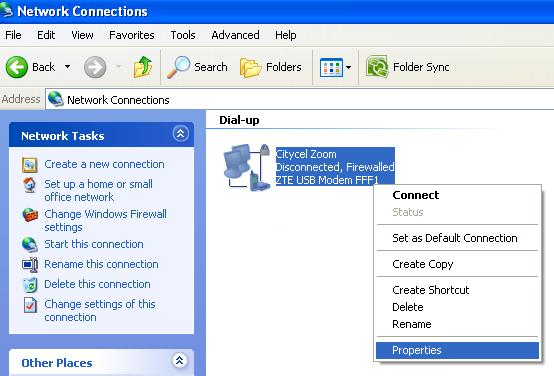Image resolution: width=554 pixels, height=376 pixels.
Task: Click the Start this connection globe icon
Action: [x=29, y=244]
